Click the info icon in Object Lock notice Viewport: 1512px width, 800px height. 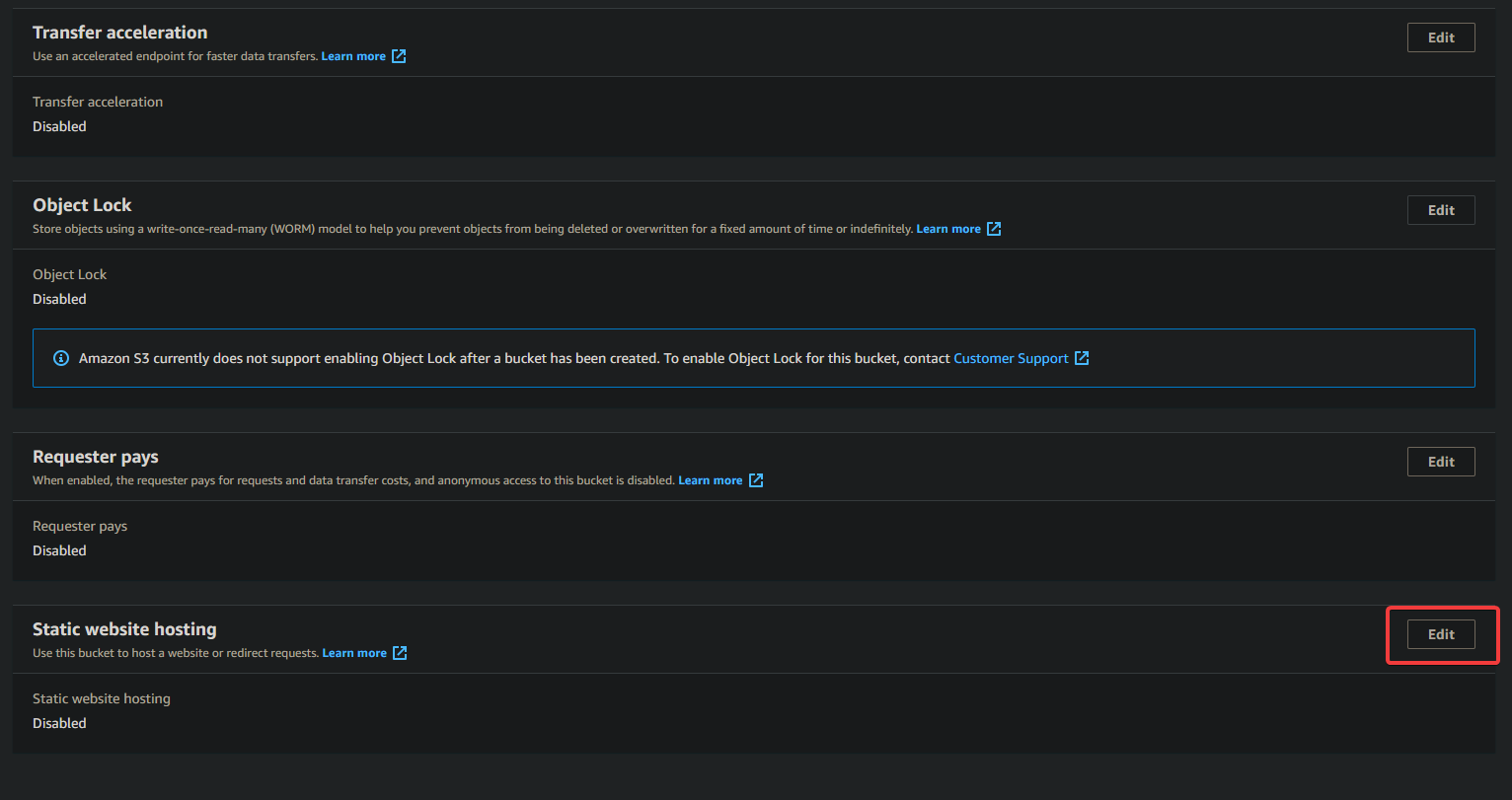coord(61,358)
